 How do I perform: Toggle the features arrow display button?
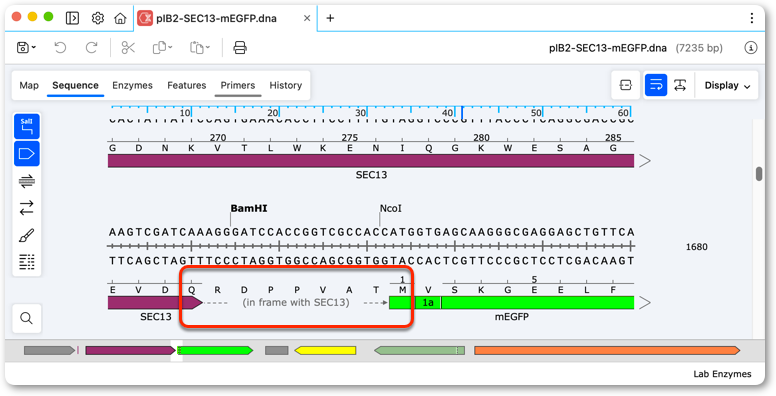point(27,153)
